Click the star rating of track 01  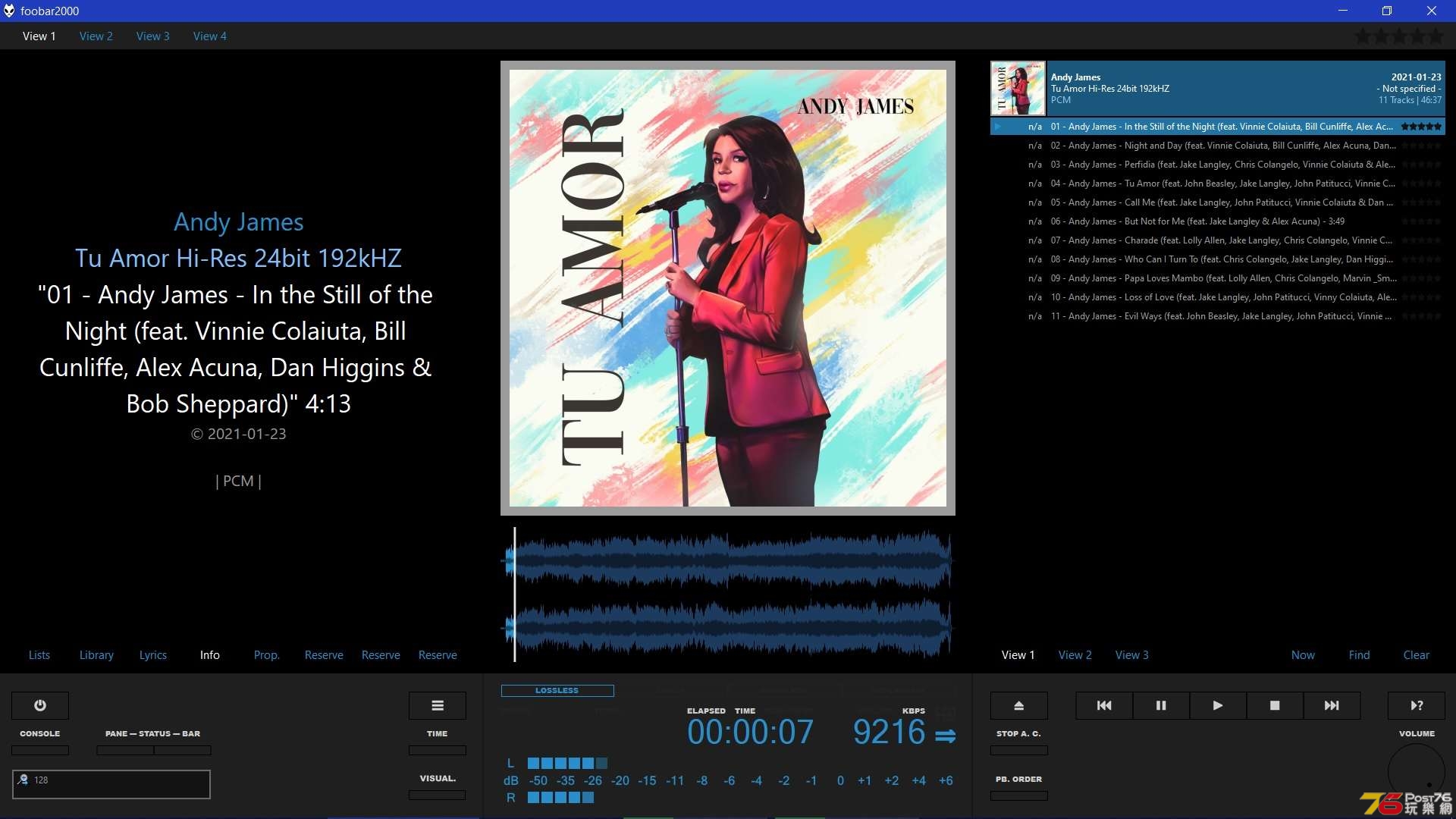click(1421, 127)
